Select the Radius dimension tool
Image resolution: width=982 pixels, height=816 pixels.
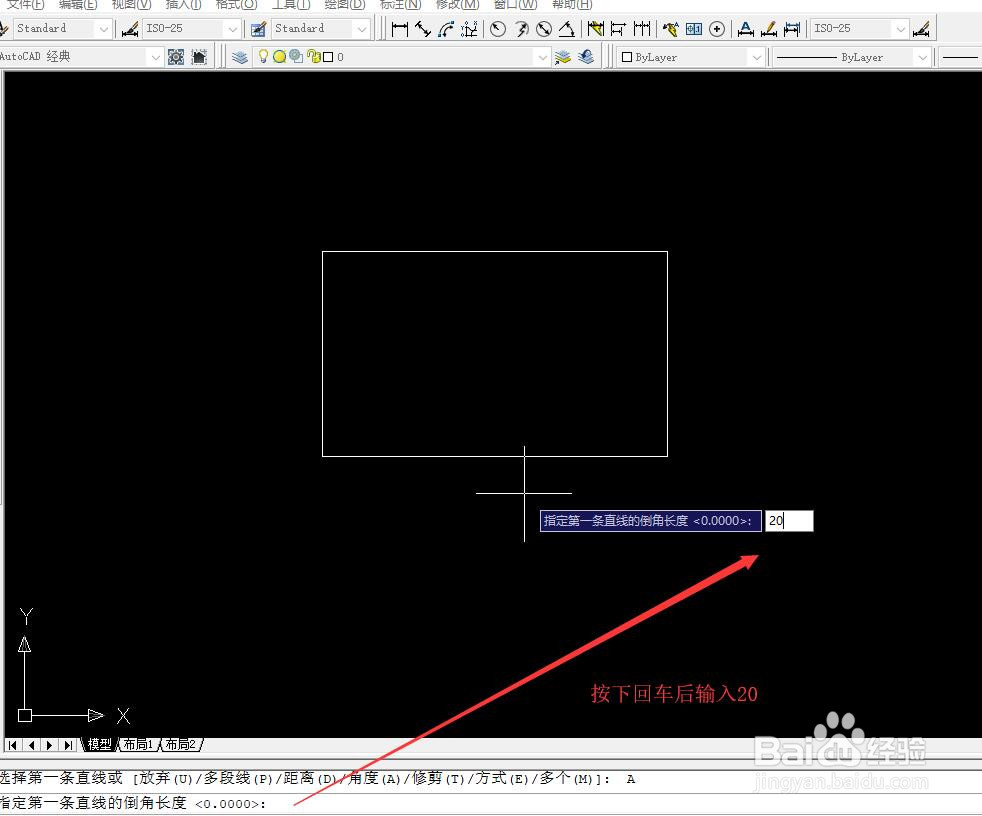(x=498, y=29)
